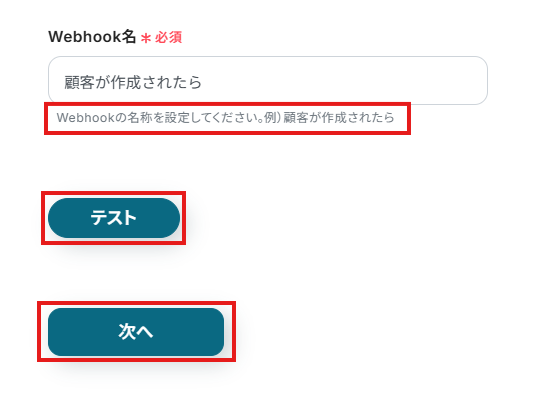
Task: Click the Webhook名 field label
Action: tap(92, 36)
